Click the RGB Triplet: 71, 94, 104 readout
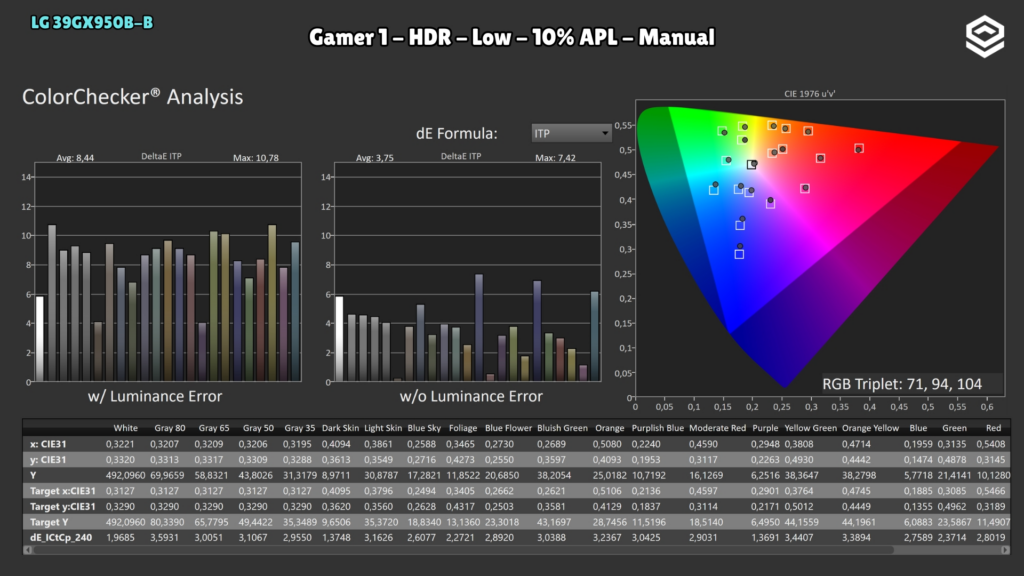The image size is (1024, 576). coord(902,383)
